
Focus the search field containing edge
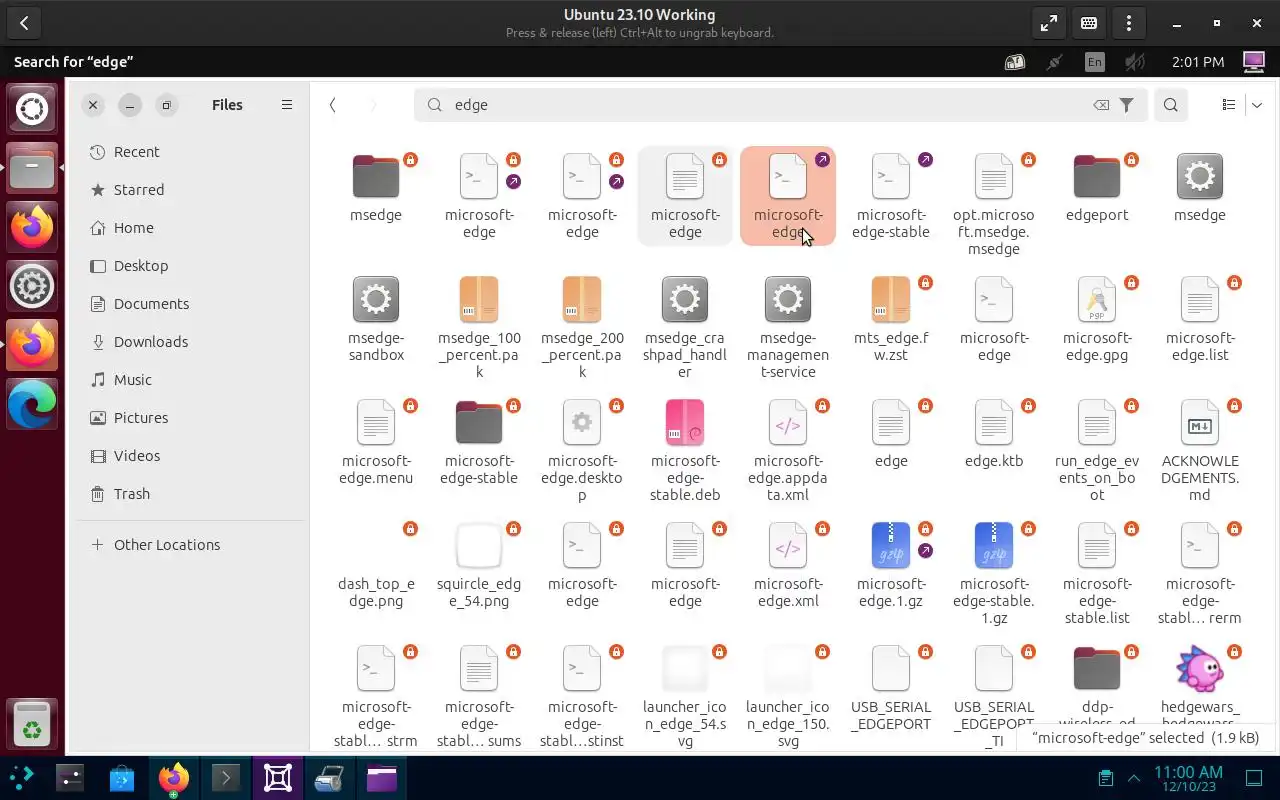tap(779, 105)
